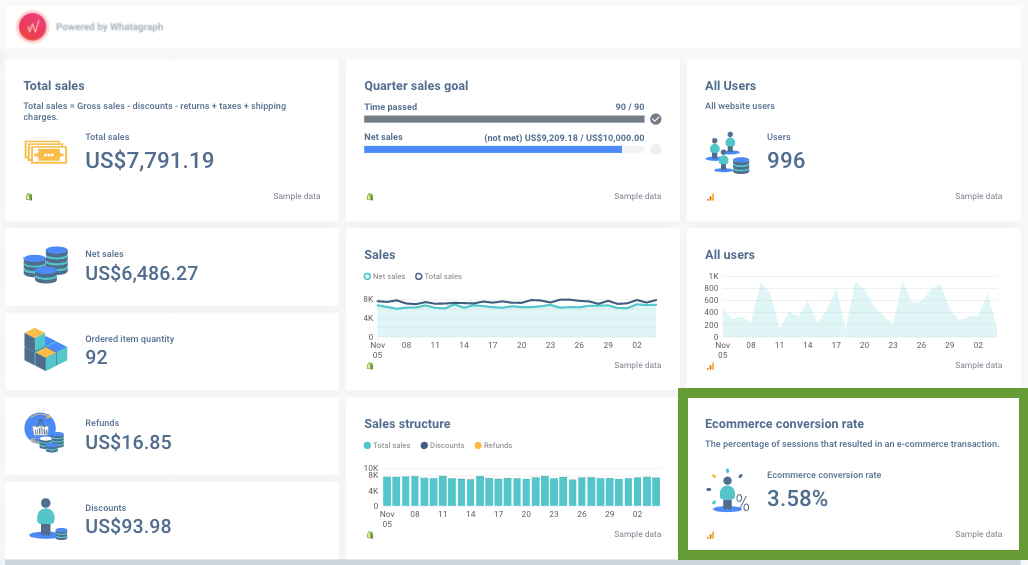Click the (not met) US$9,209.18 / US$10,000.00 text
The width and height of the screenshot is (1028, 565).
point(564,138)
